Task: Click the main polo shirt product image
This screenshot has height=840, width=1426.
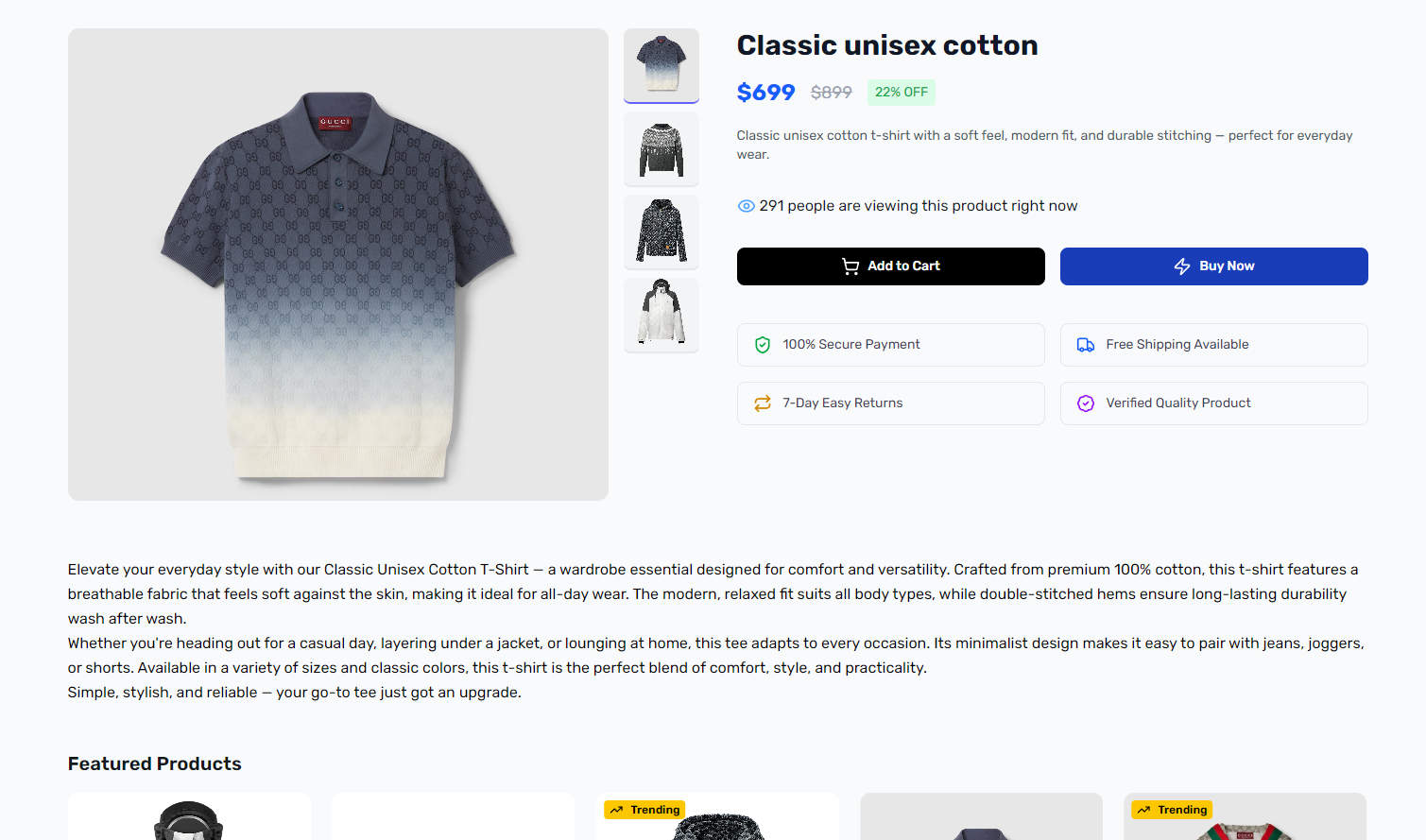Action: pos(338,265)
